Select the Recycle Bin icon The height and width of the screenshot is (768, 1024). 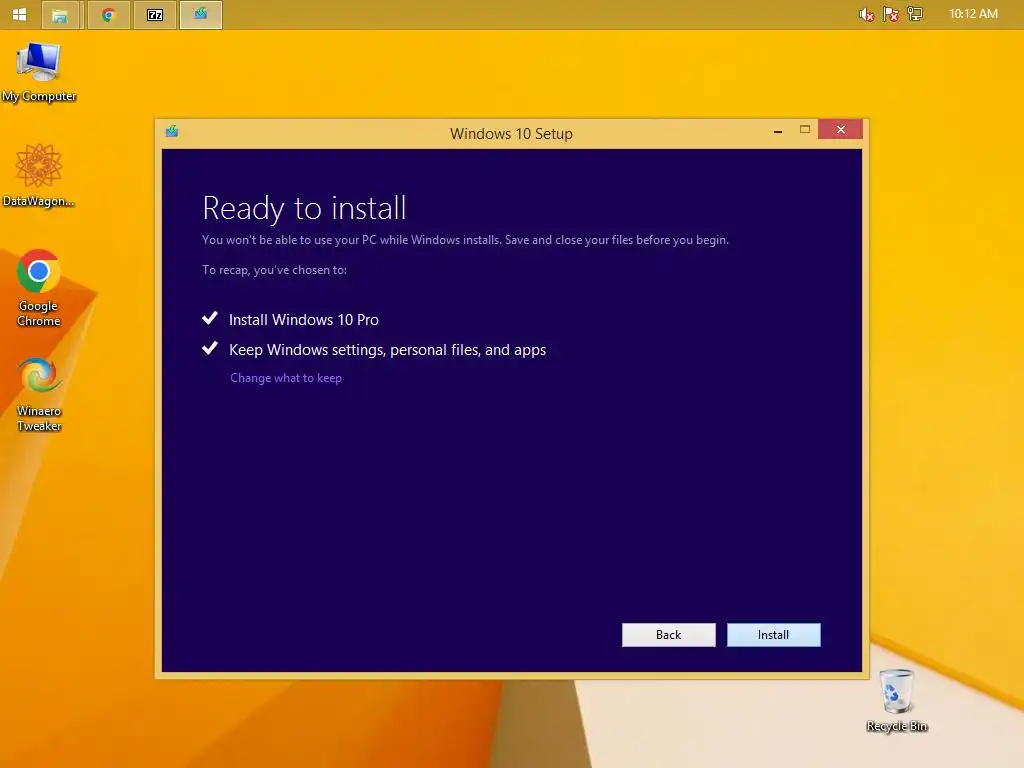coord(897,701)
